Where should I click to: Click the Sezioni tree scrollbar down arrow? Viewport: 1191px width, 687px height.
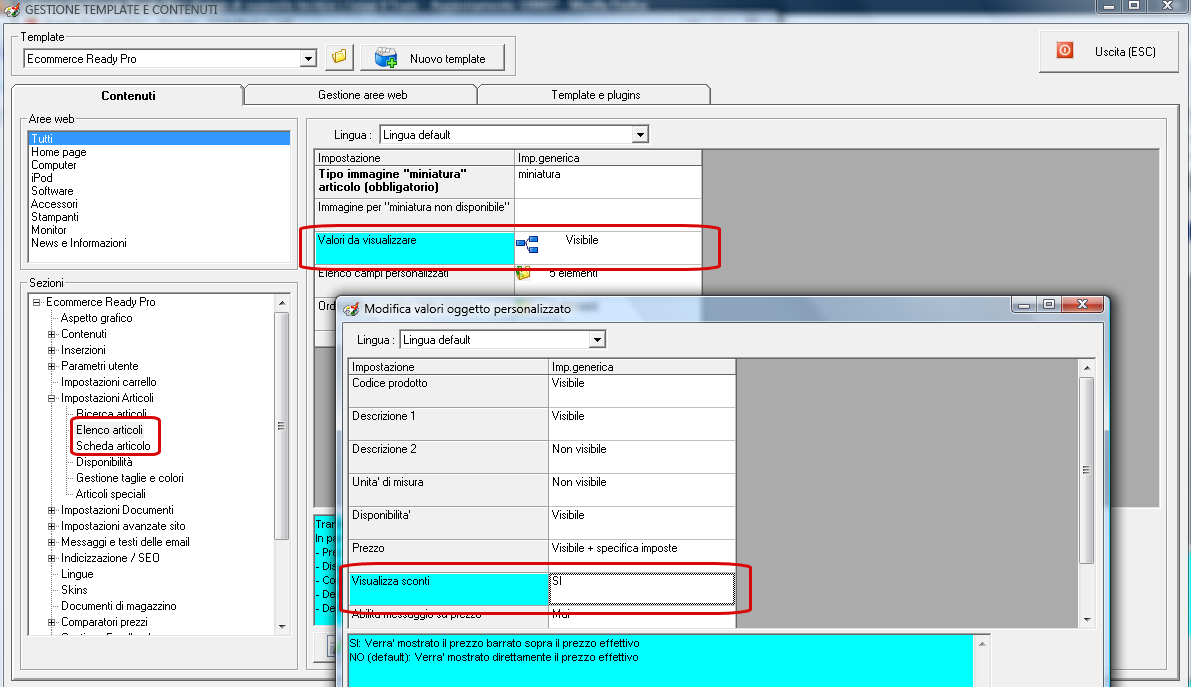282,627
